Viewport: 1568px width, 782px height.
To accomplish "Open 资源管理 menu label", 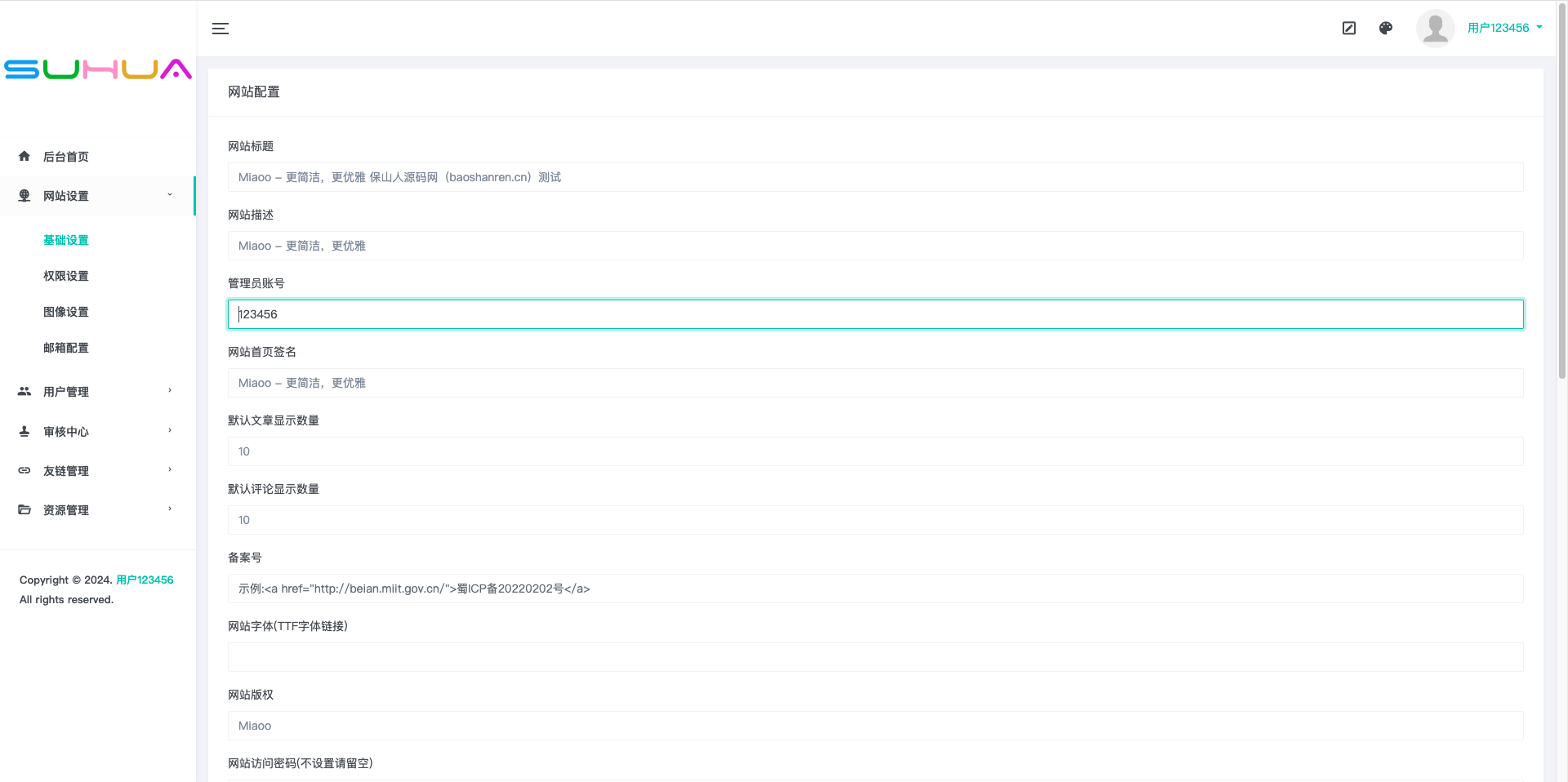I will [x=66, y=510].
